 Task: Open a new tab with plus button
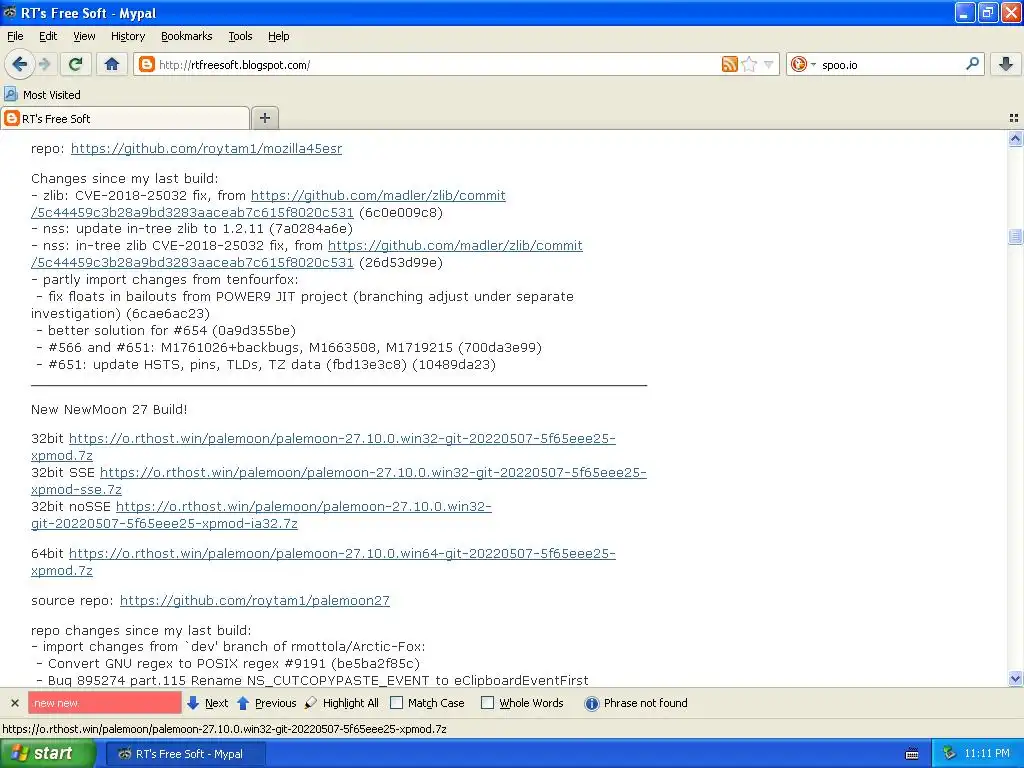(x=264, y=118)
